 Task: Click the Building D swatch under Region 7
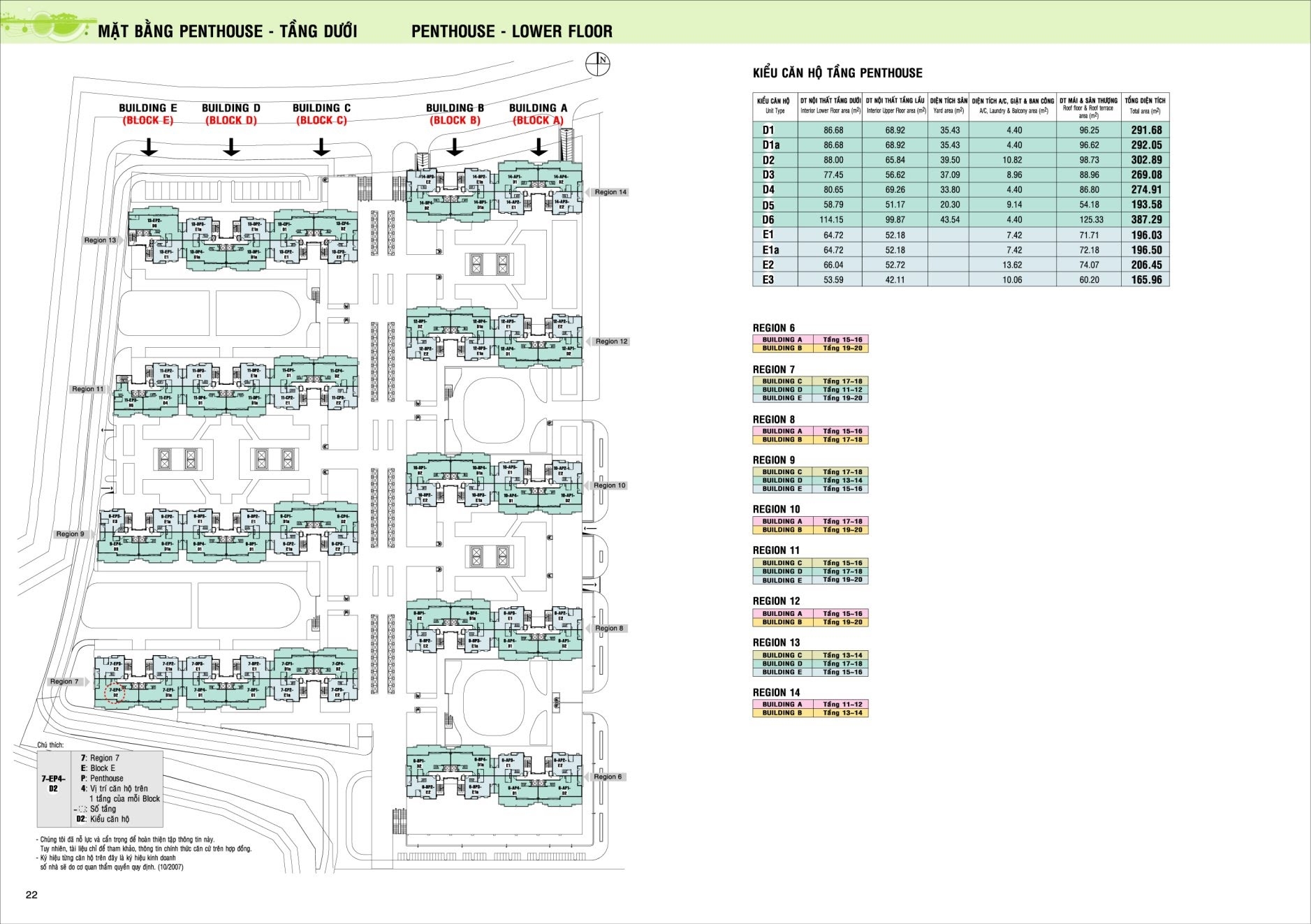[782, 390]
